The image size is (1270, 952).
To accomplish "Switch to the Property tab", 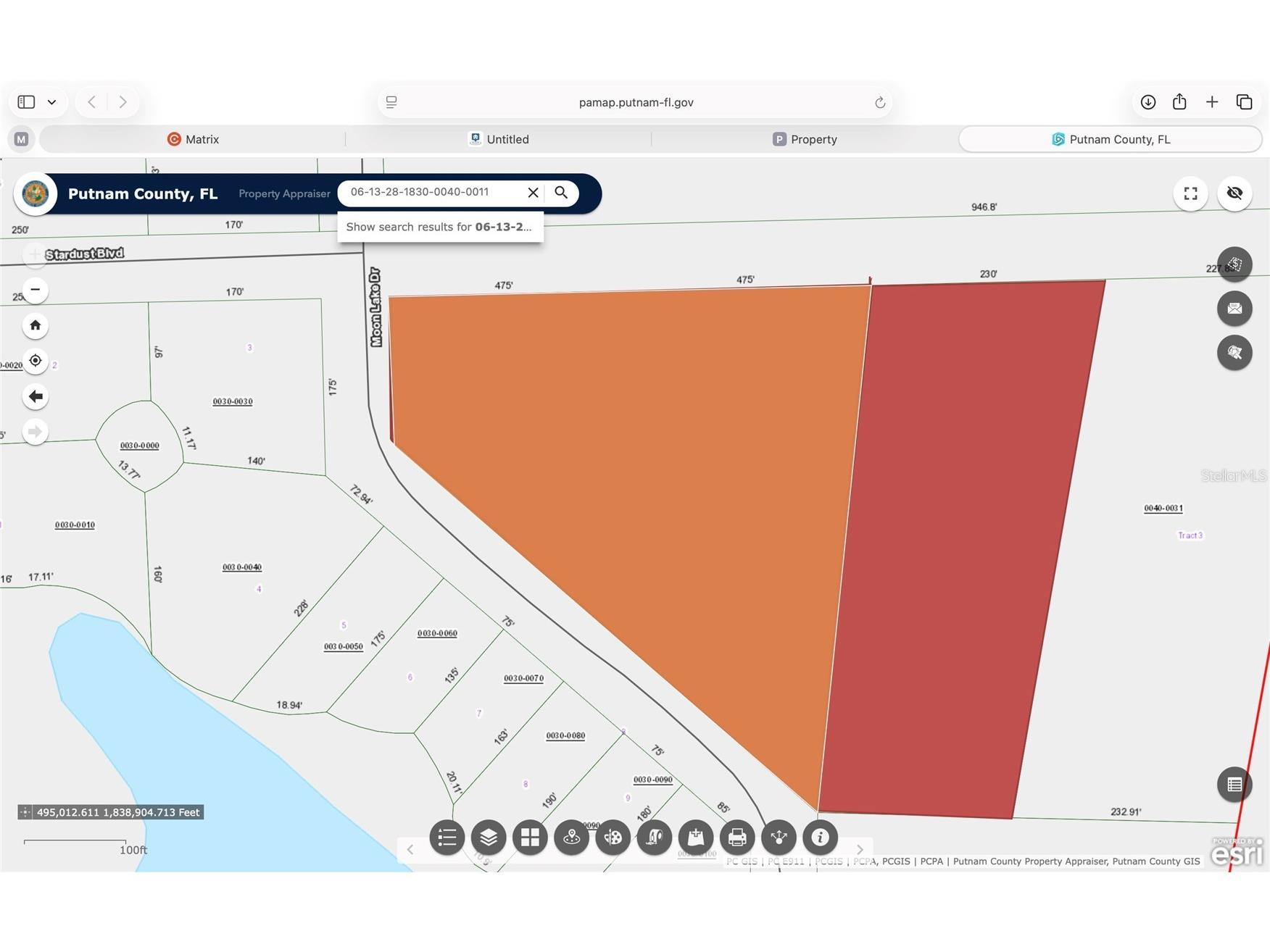I will click(x=805, y=139).
